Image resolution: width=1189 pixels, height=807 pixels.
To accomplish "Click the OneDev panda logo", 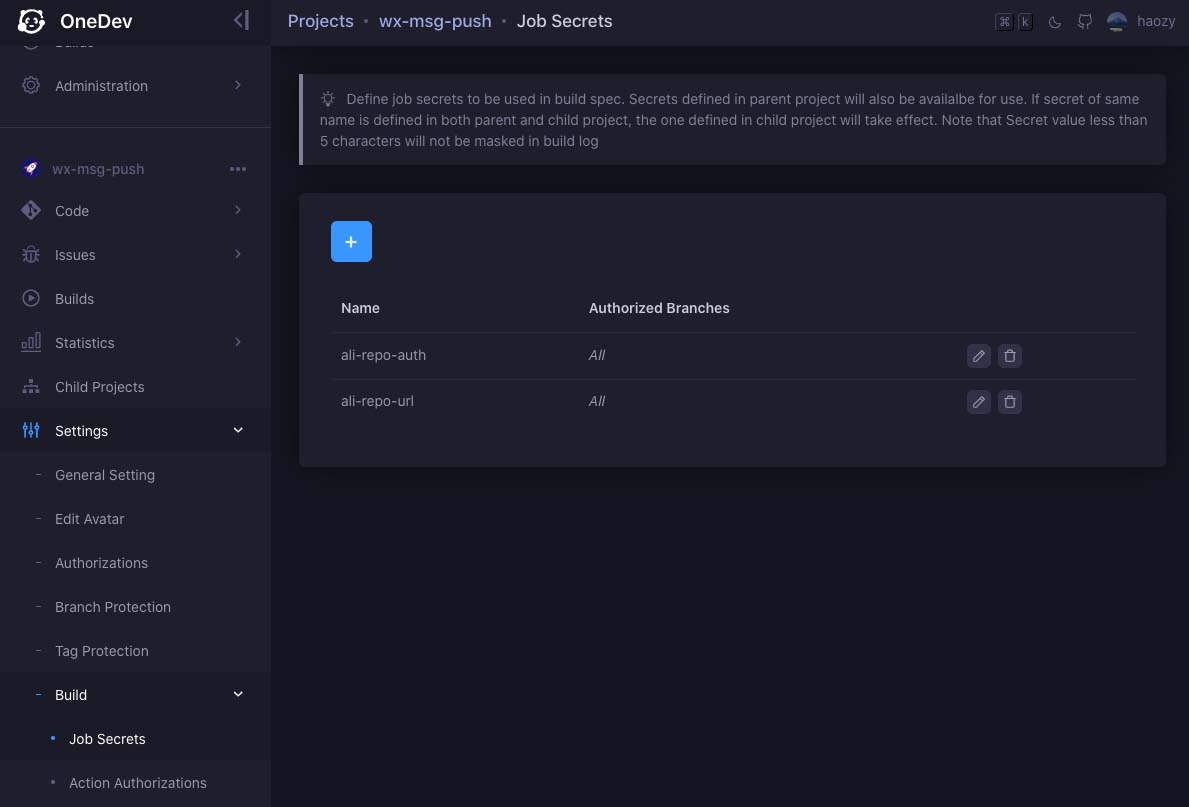I will coord(31,21).
